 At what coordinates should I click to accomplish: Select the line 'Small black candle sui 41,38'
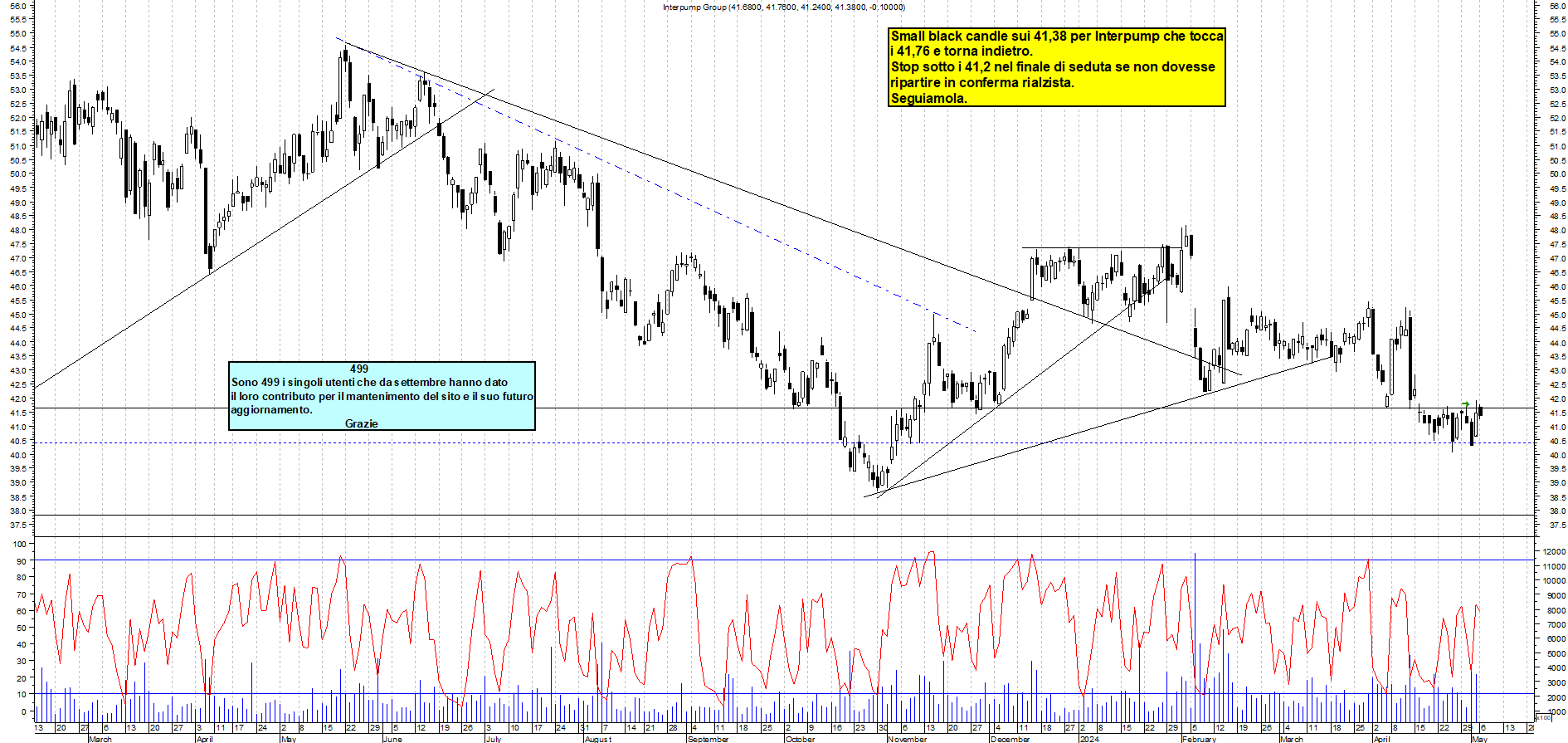tap(1056, 37)
